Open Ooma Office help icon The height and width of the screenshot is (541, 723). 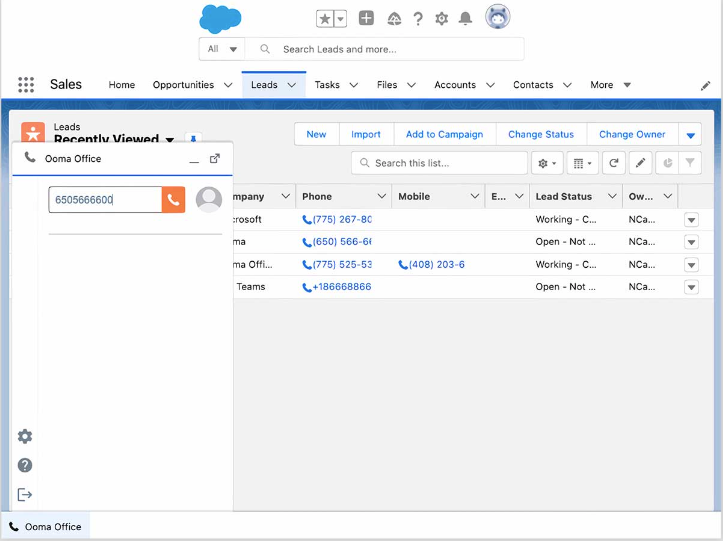point(25,465)
